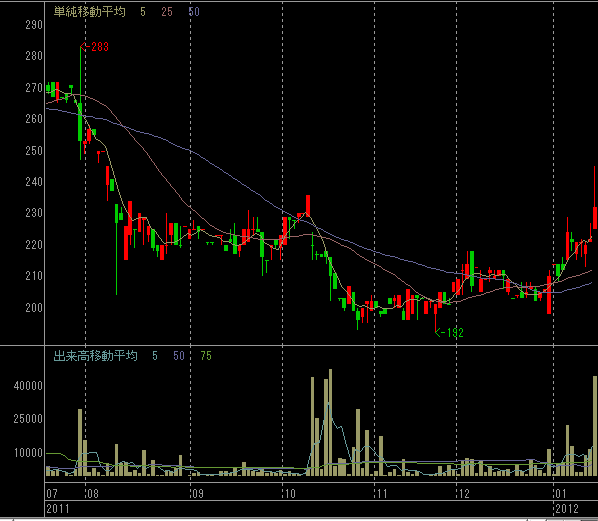Select the 25-period moving average label
Screen dimensions: 598x521
pos(167,12)
